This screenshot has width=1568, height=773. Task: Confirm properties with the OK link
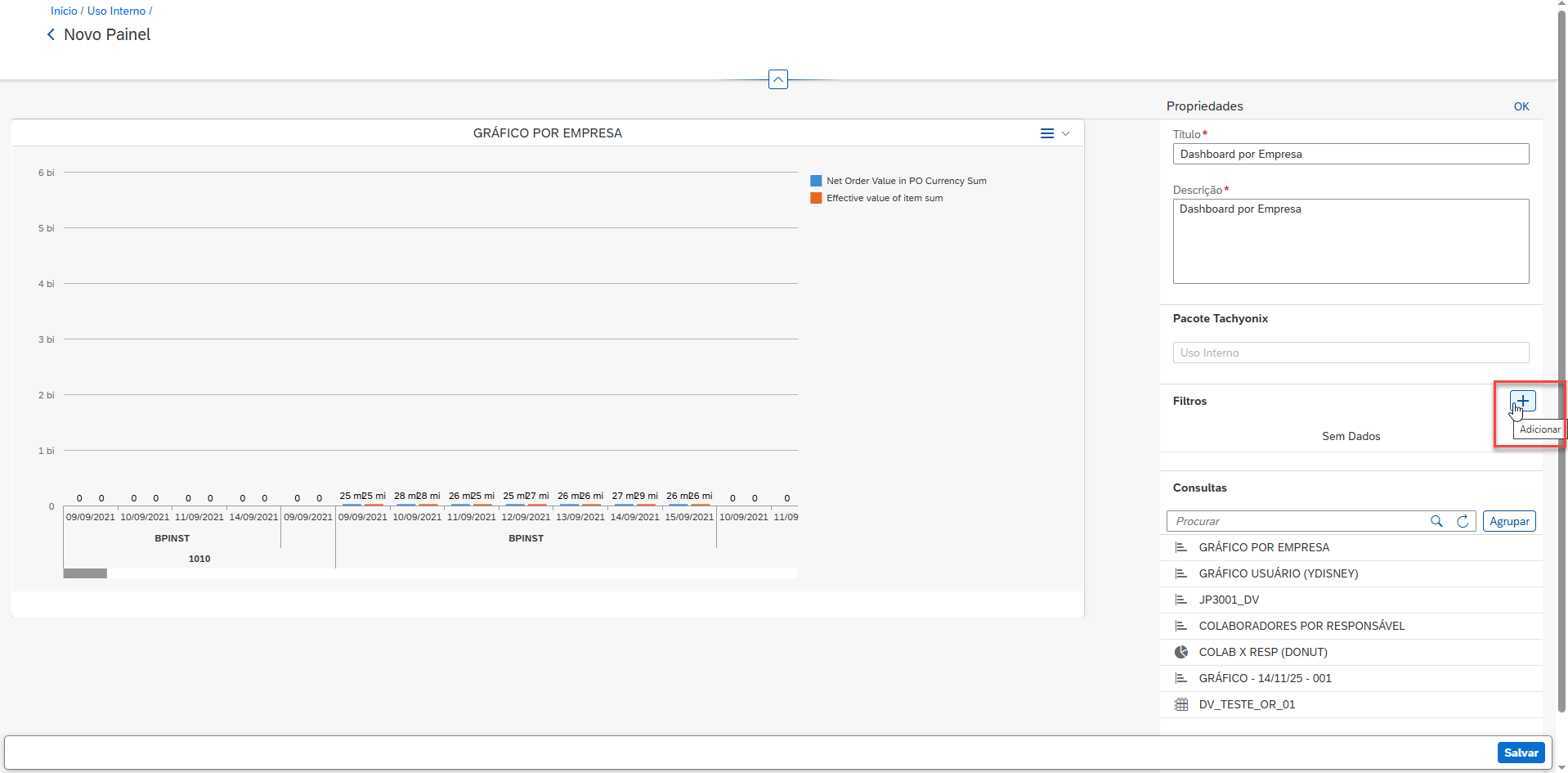(x=1521, y=106)
